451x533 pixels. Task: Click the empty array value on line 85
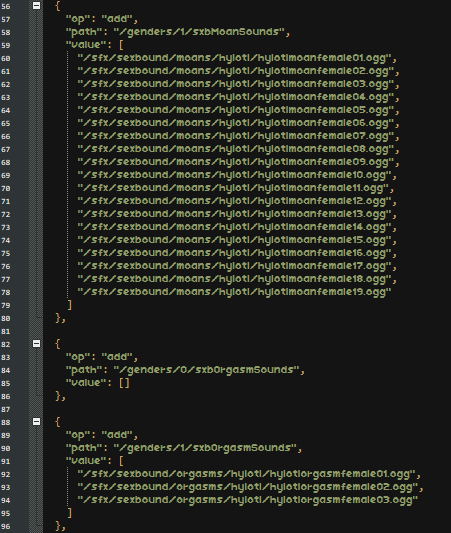(124, 383)
